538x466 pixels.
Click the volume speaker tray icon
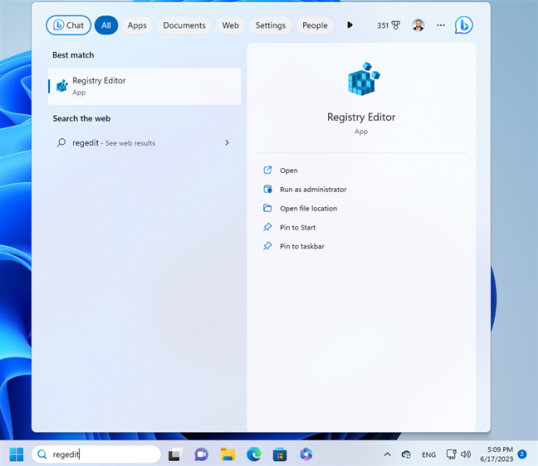click(466, 454)
